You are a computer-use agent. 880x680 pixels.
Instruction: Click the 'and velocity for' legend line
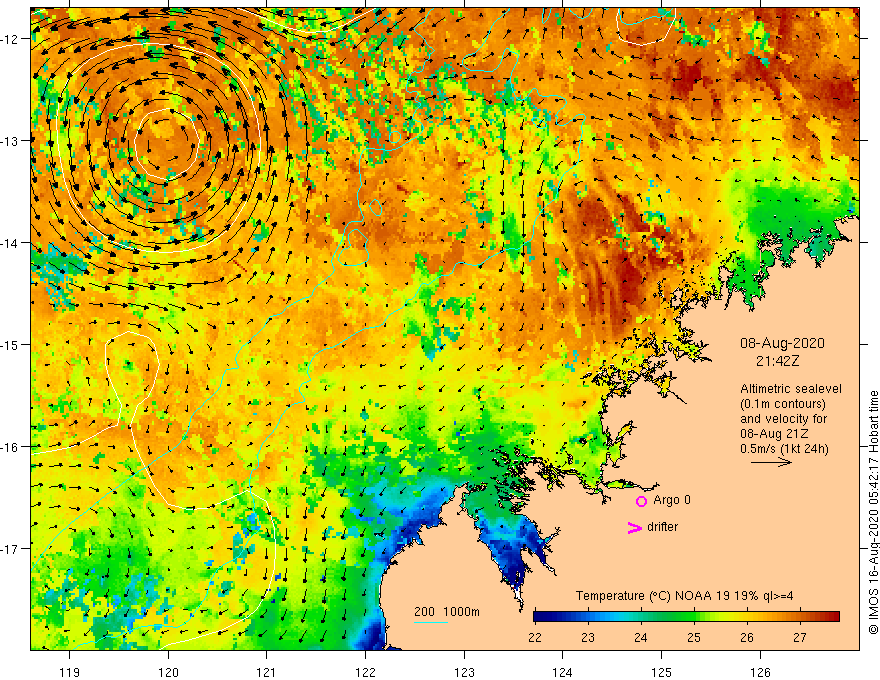click(783, 419)
